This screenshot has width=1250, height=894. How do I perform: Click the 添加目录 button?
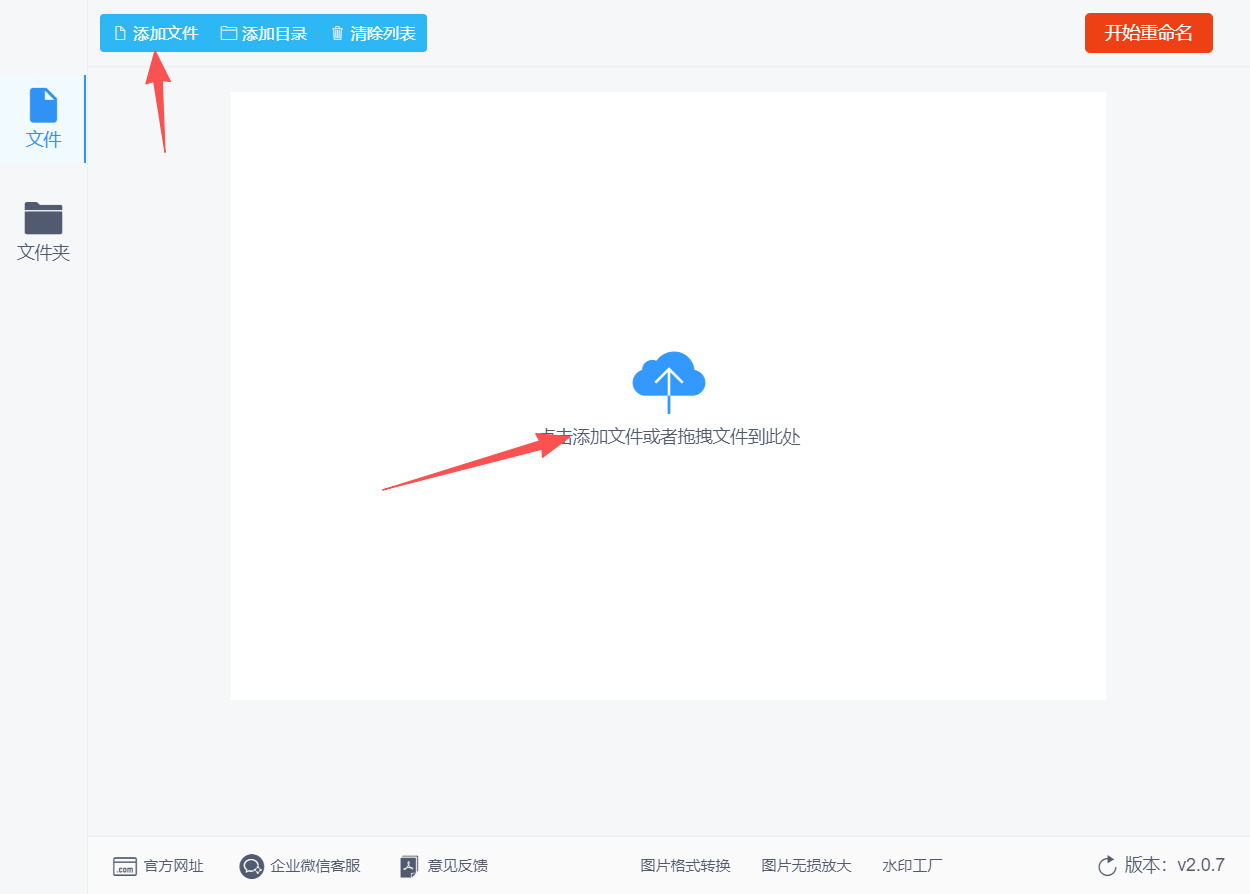tap(264, 33)
